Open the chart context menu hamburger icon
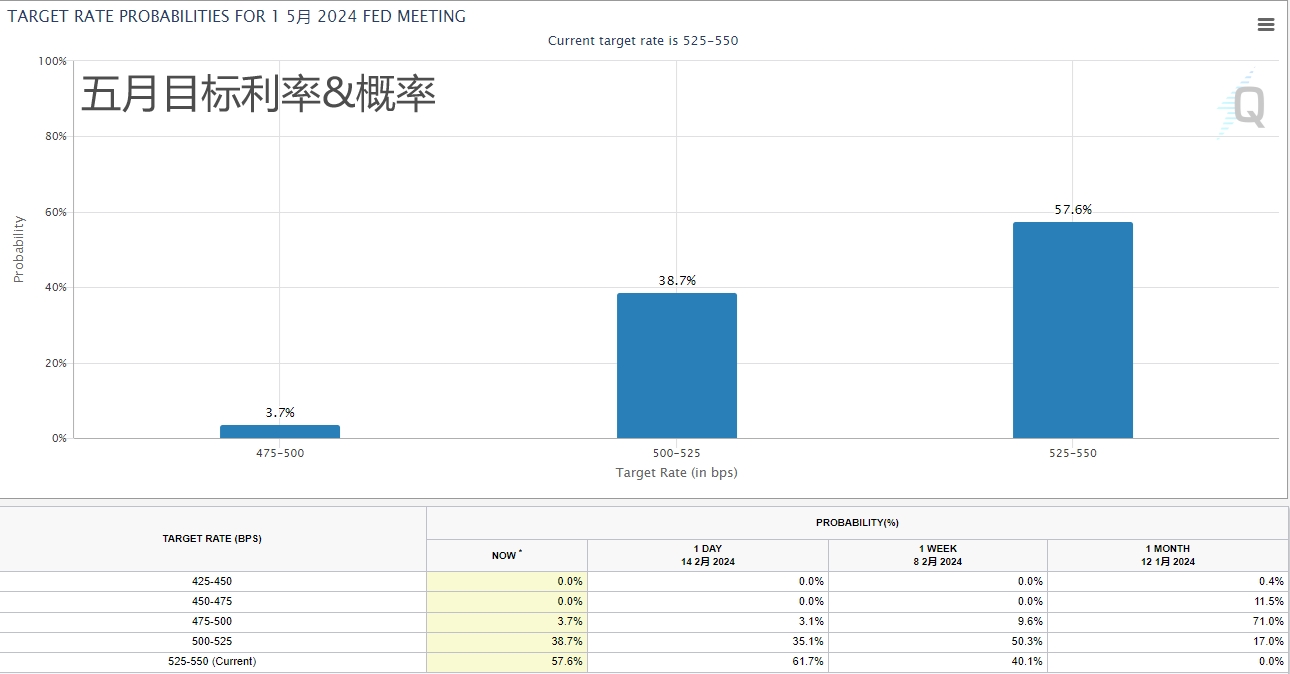The image size is (1290, 674). pos(1266,26)
